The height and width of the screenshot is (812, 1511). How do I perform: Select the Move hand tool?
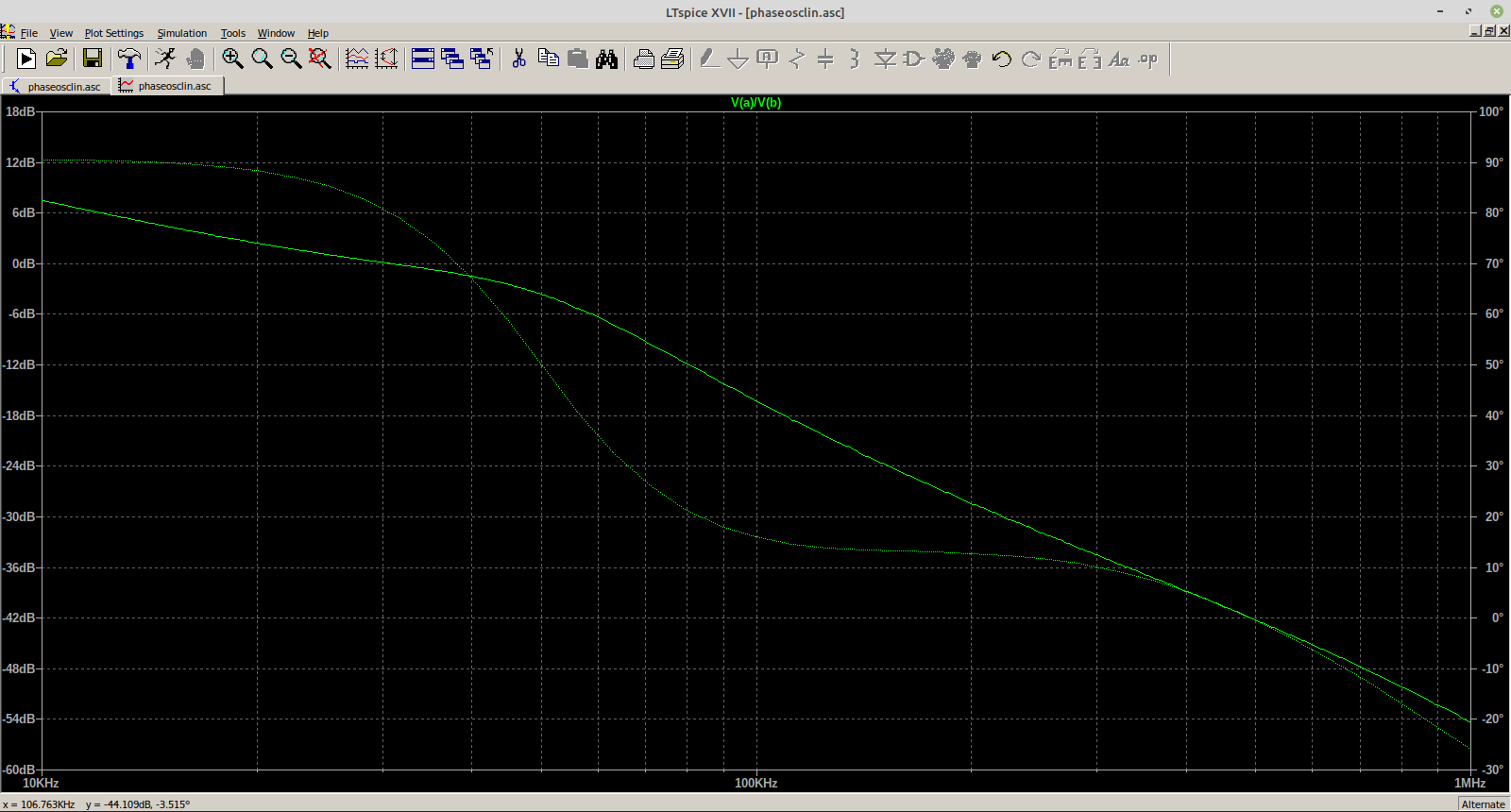tap(943, 59)
